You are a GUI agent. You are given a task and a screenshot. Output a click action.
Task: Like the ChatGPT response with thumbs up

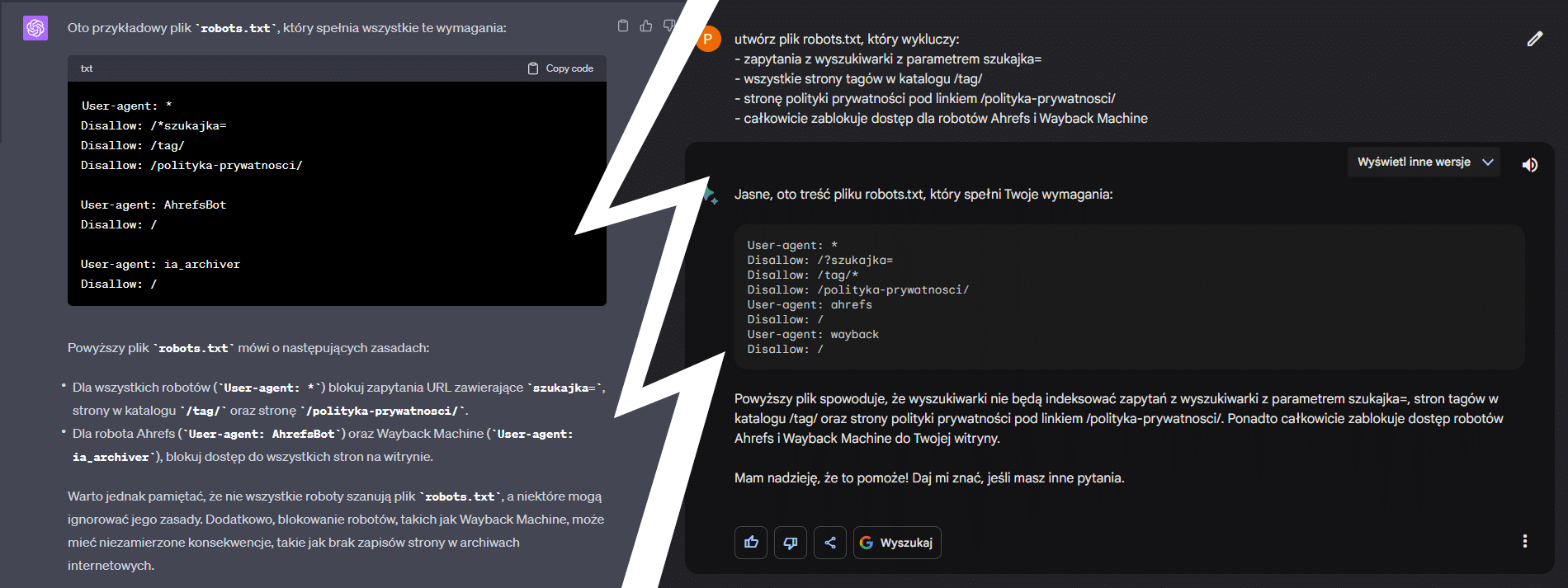[x=646, y=26]
